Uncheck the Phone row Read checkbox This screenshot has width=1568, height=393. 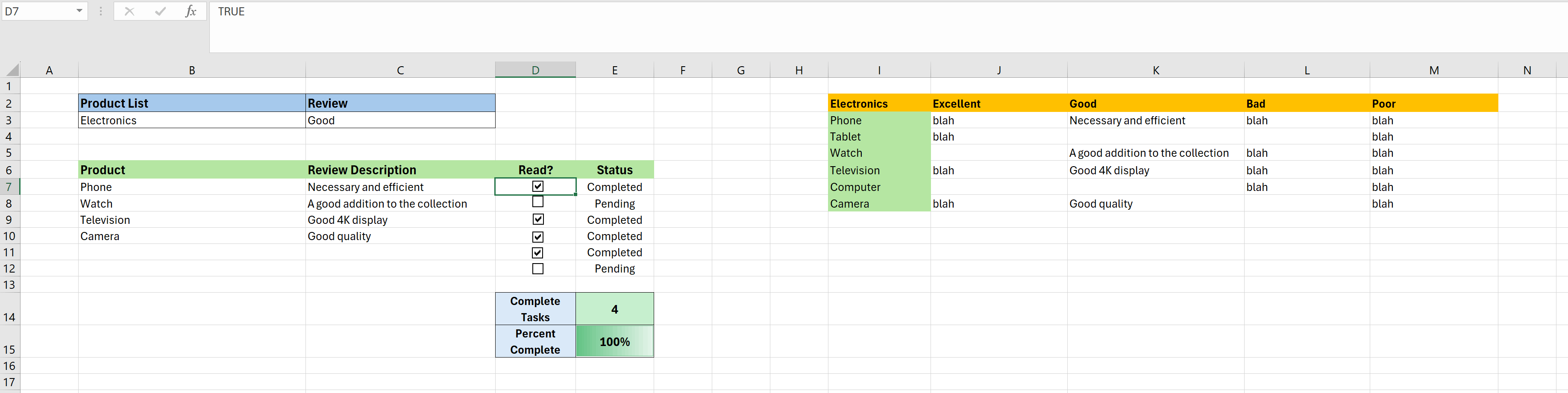pos(537,186)
